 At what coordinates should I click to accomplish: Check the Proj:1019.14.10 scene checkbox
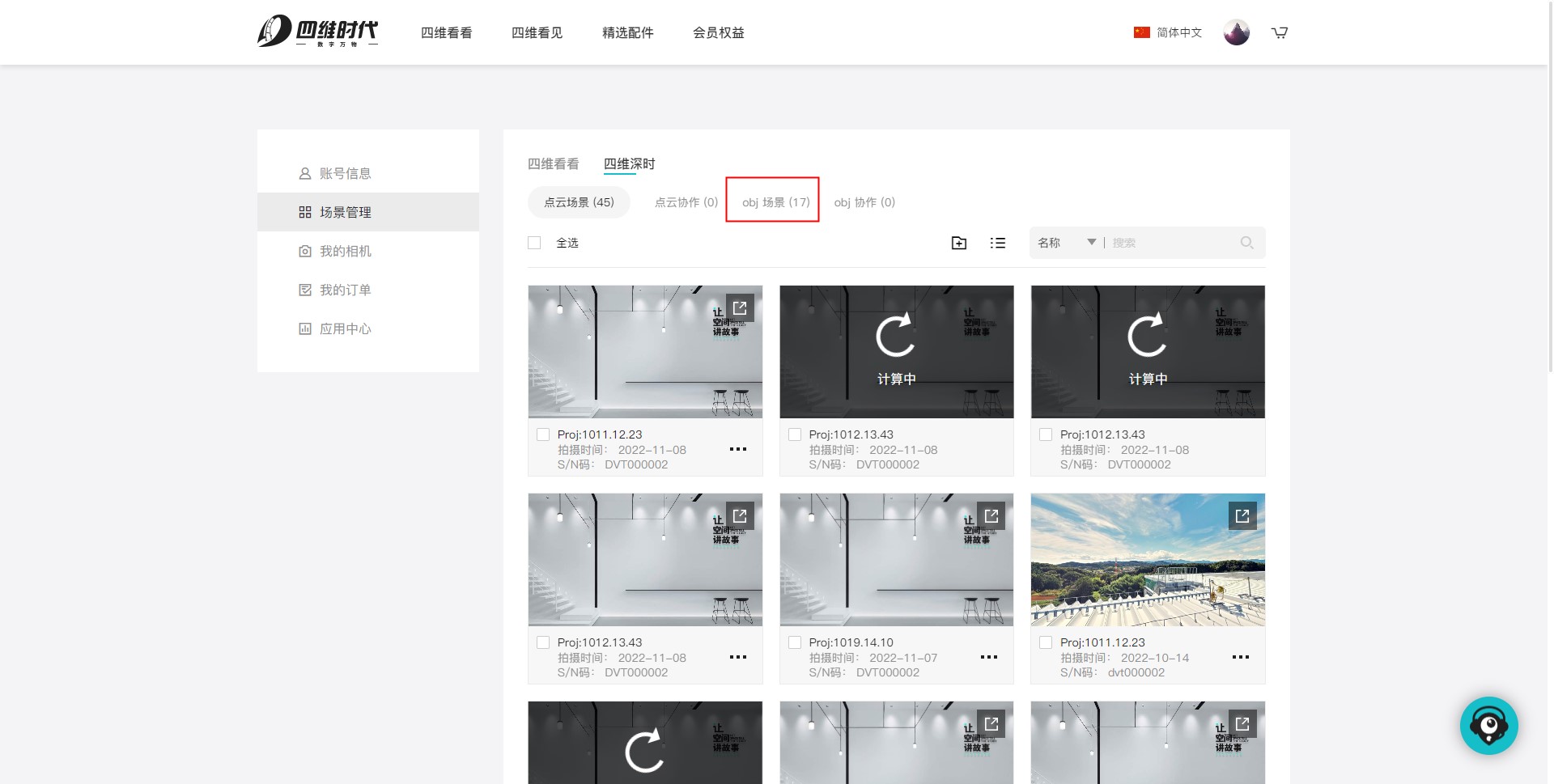(x=795, y=642)
